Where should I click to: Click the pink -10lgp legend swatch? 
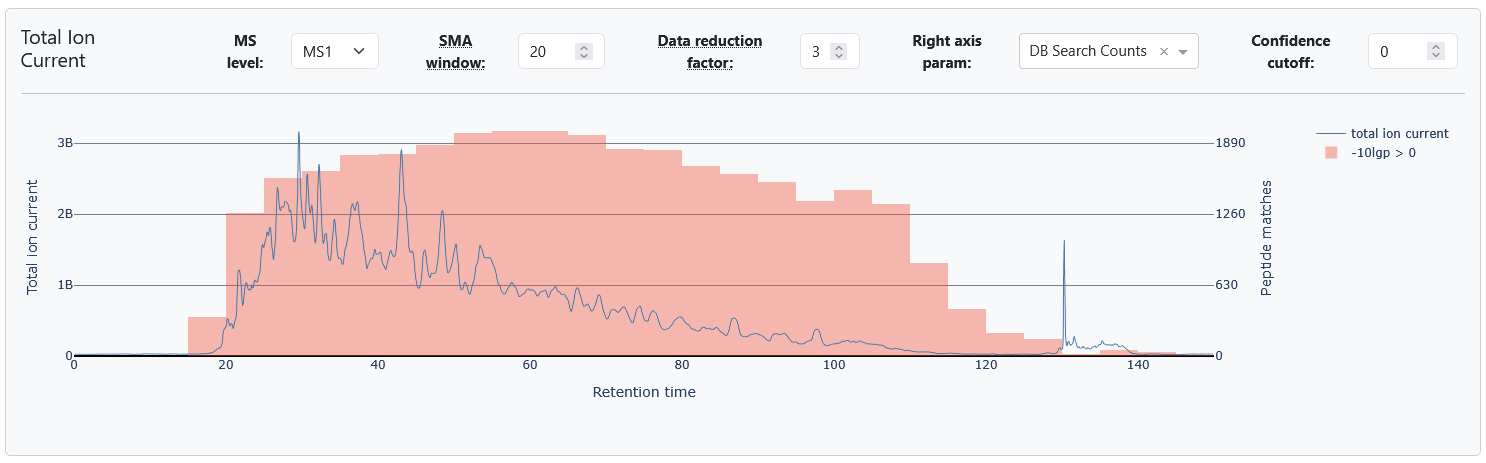[1331, 153]
